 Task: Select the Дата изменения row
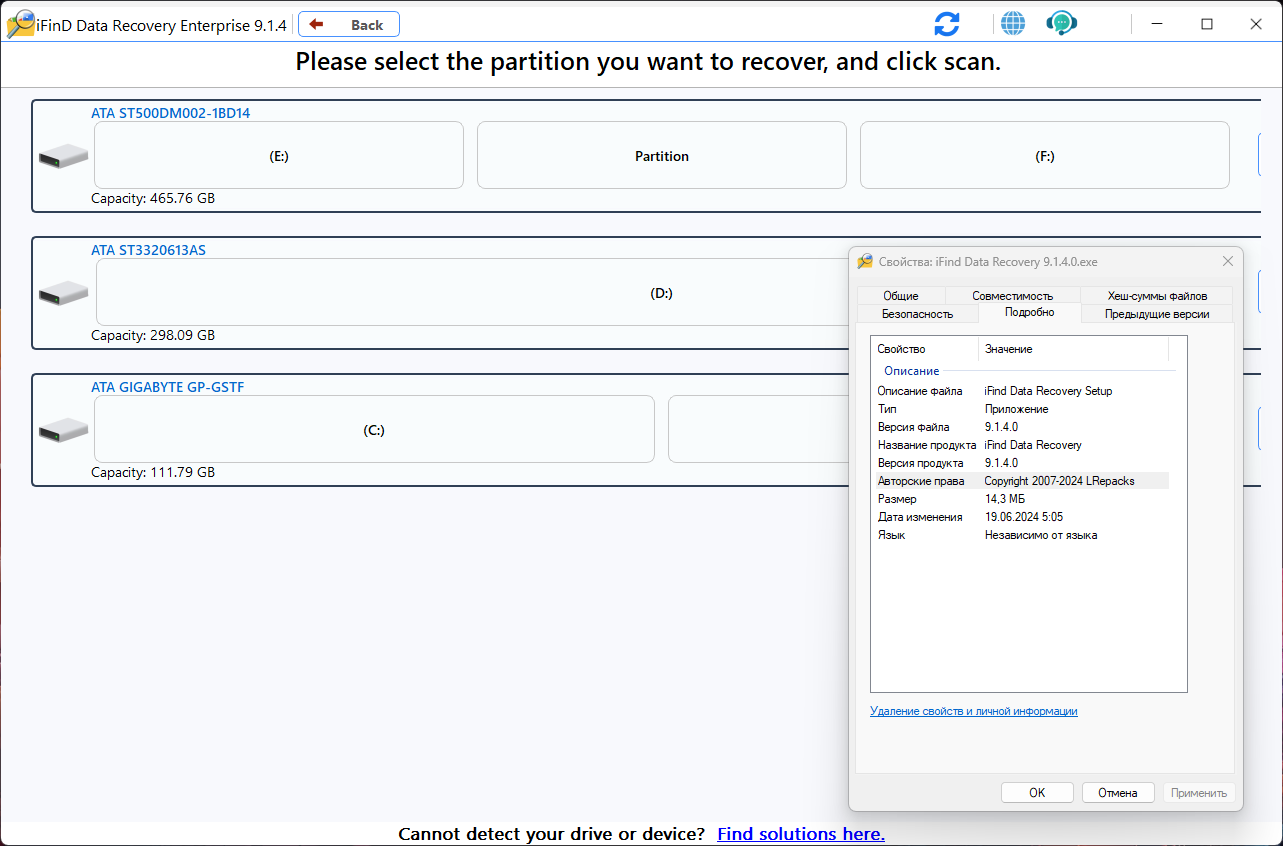pyautogui.click(x=1020, y=517)
